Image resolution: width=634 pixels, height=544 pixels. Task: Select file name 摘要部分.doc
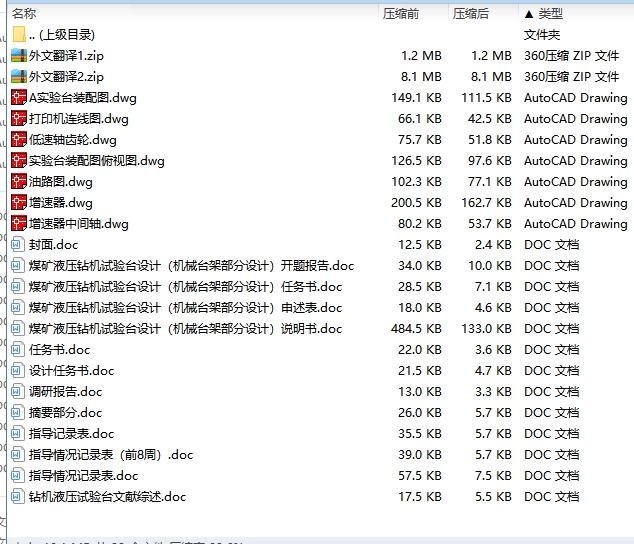click(x=66, y=413)
